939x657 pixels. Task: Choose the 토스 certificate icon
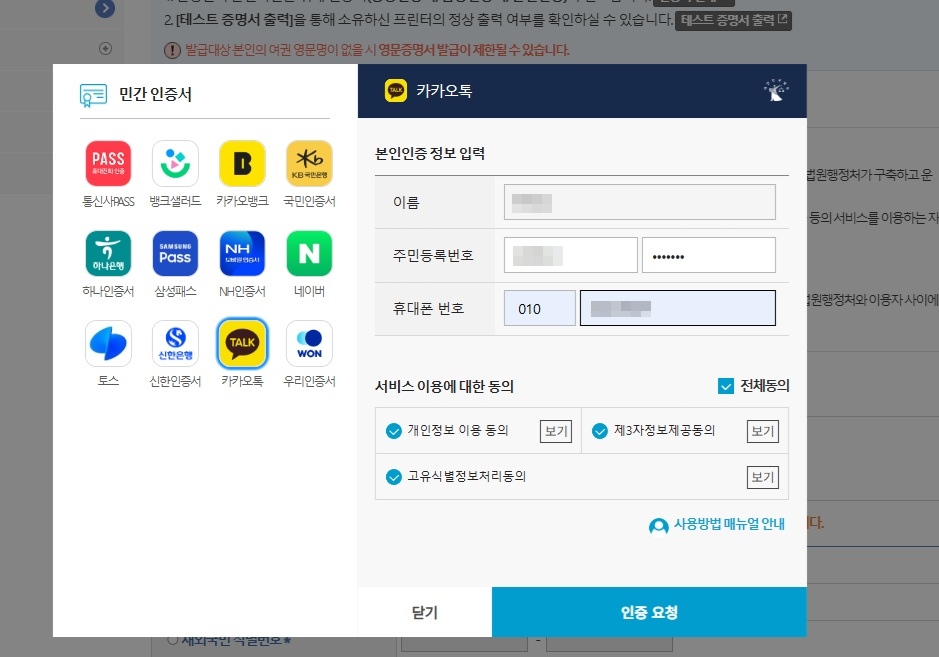pyautogui.click(x=108, y=343)
